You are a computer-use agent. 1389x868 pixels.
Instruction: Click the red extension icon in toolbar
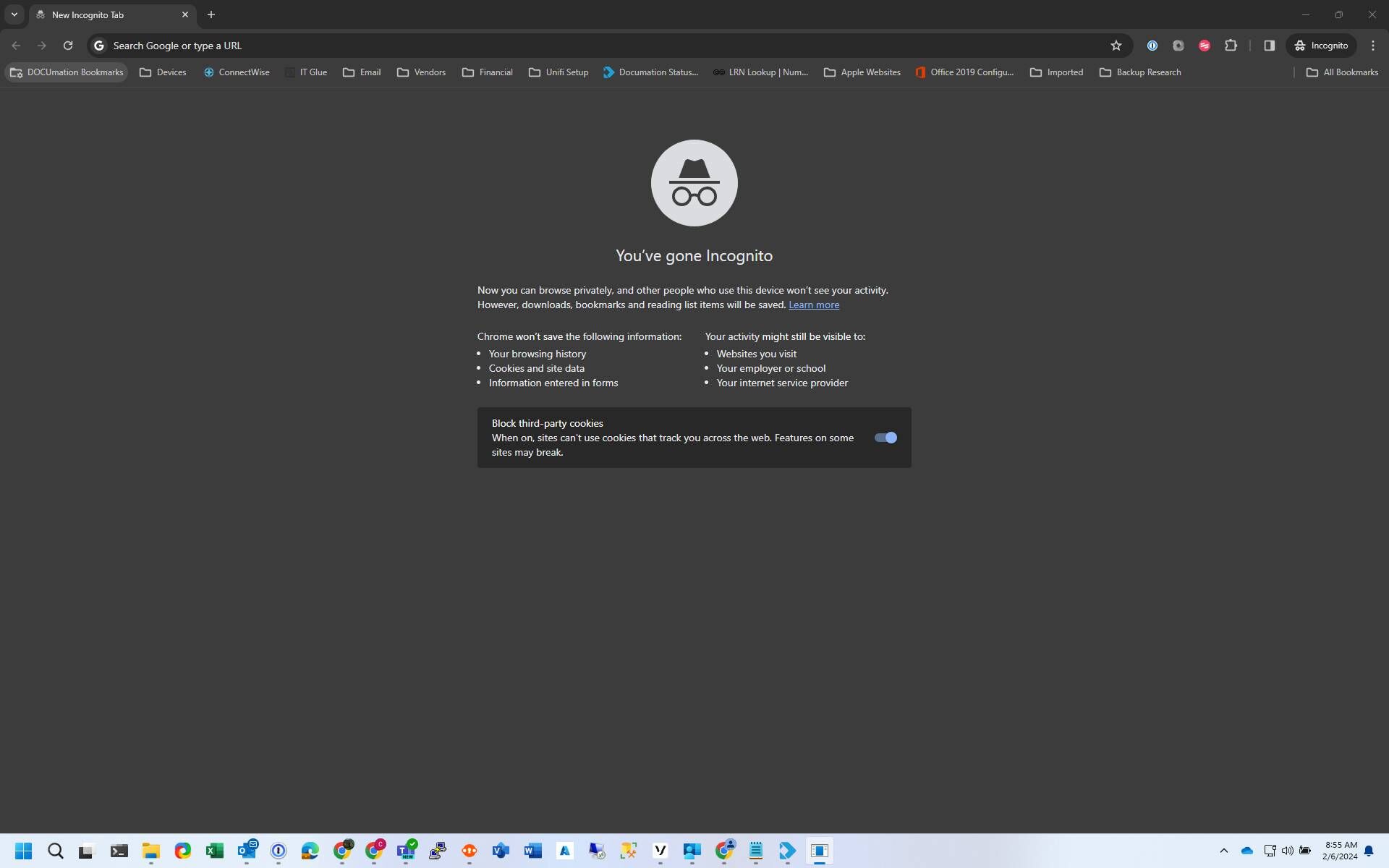1205,46
